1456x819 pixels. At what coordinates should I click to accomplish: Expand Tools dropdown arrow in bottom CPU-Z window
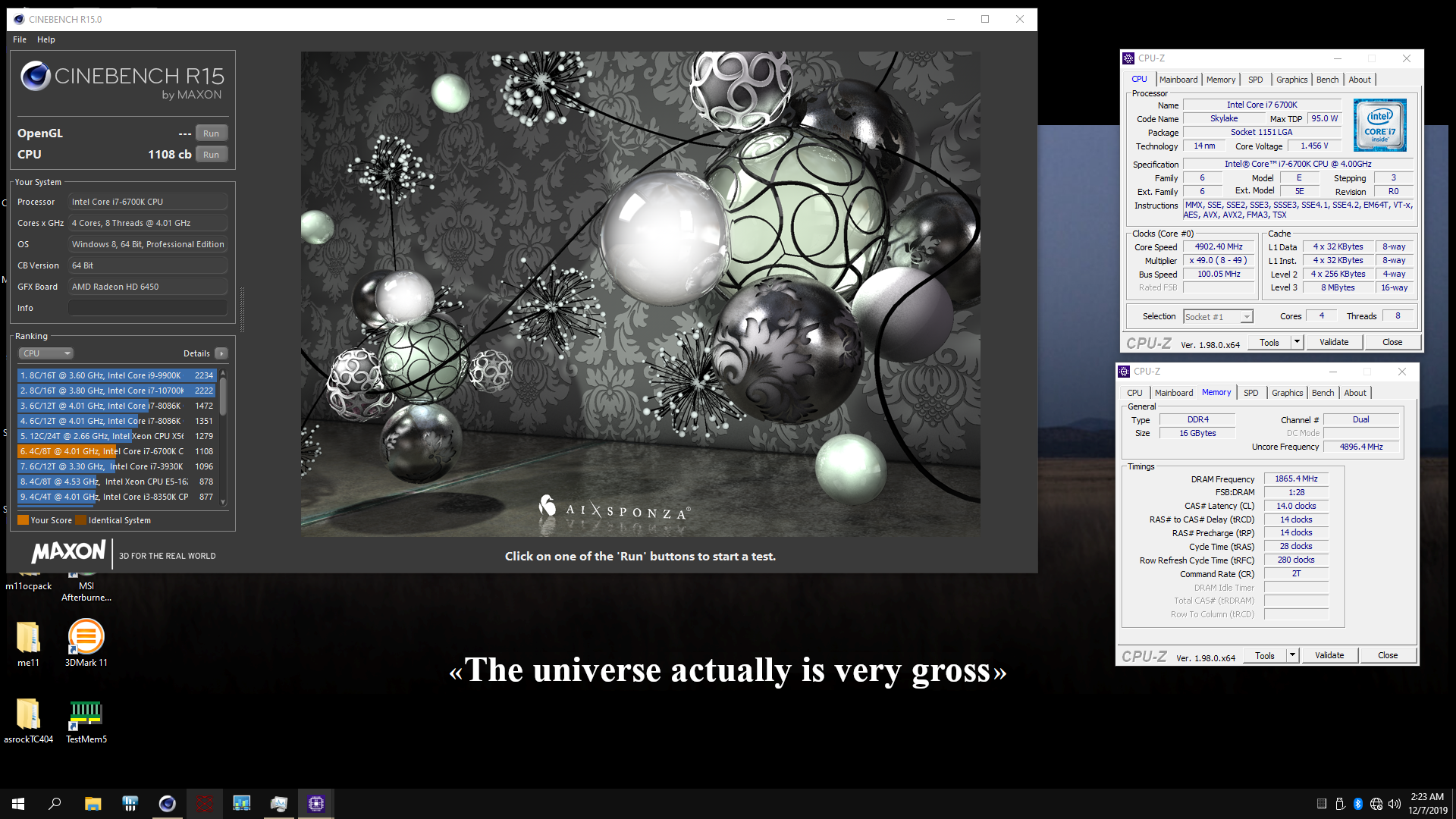[x=1292, y=656]
